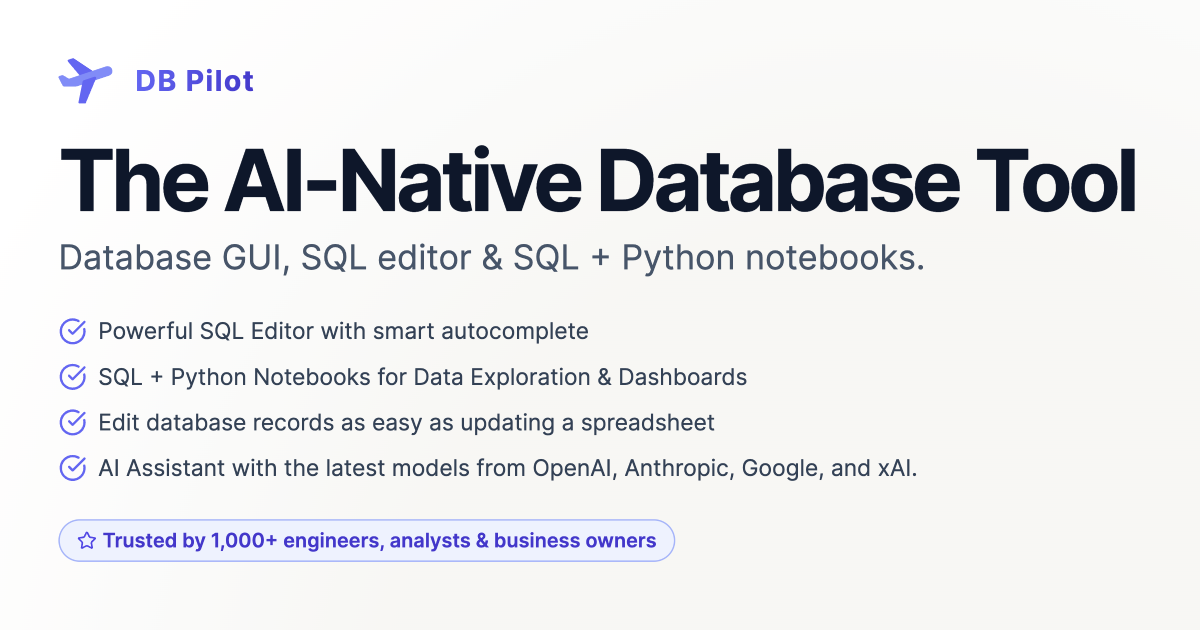
Task: Click the checkmark icon beside Edit database records
Action: coord(73,423)
